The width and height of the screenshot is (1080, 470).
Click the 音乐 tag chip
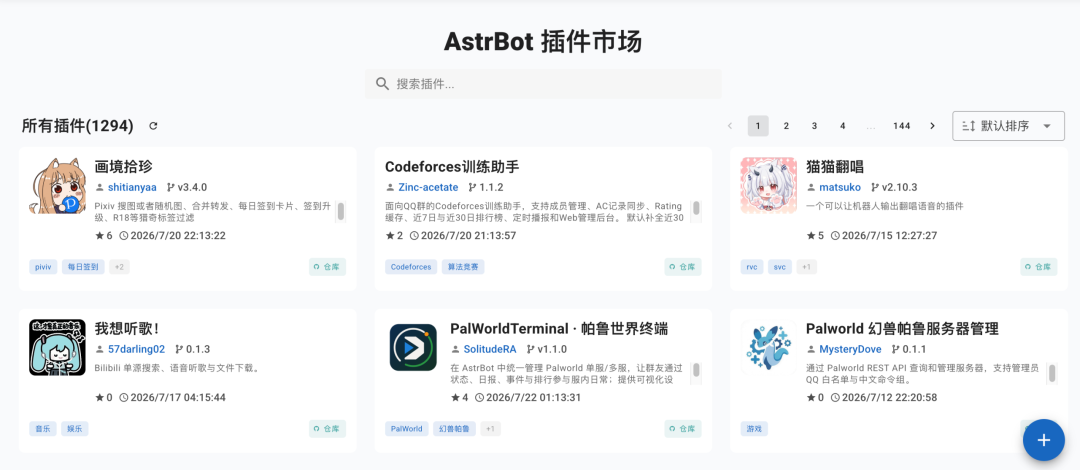pos(43,429)
